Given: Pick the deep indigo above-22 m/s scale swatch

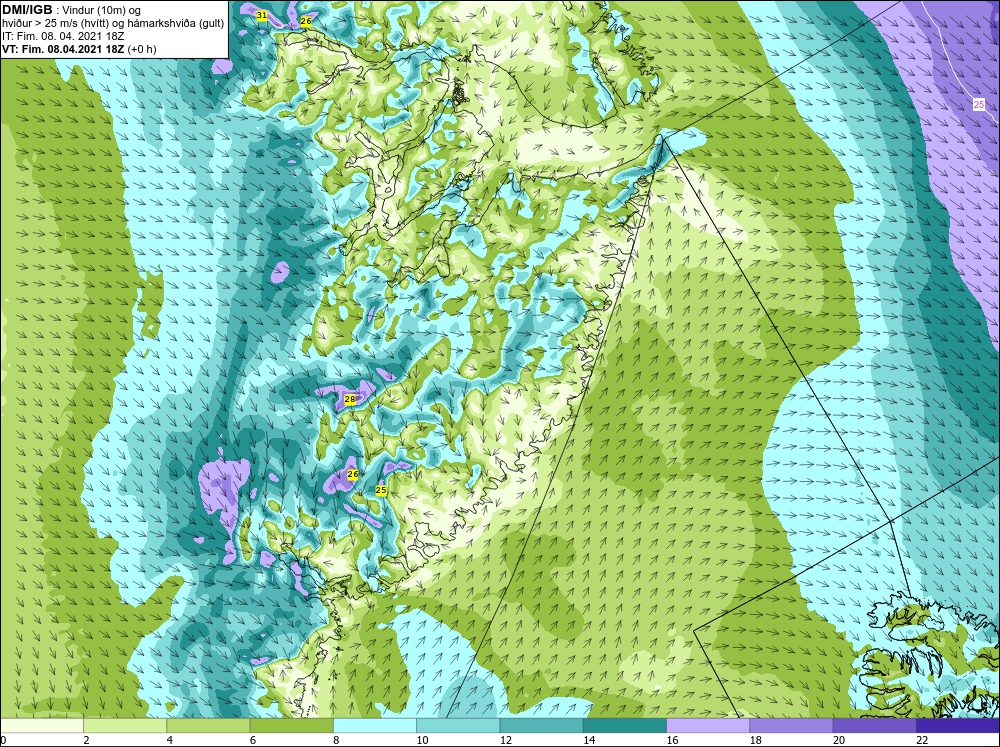Looking at the screenshot, I should click(x=958, y=725).
